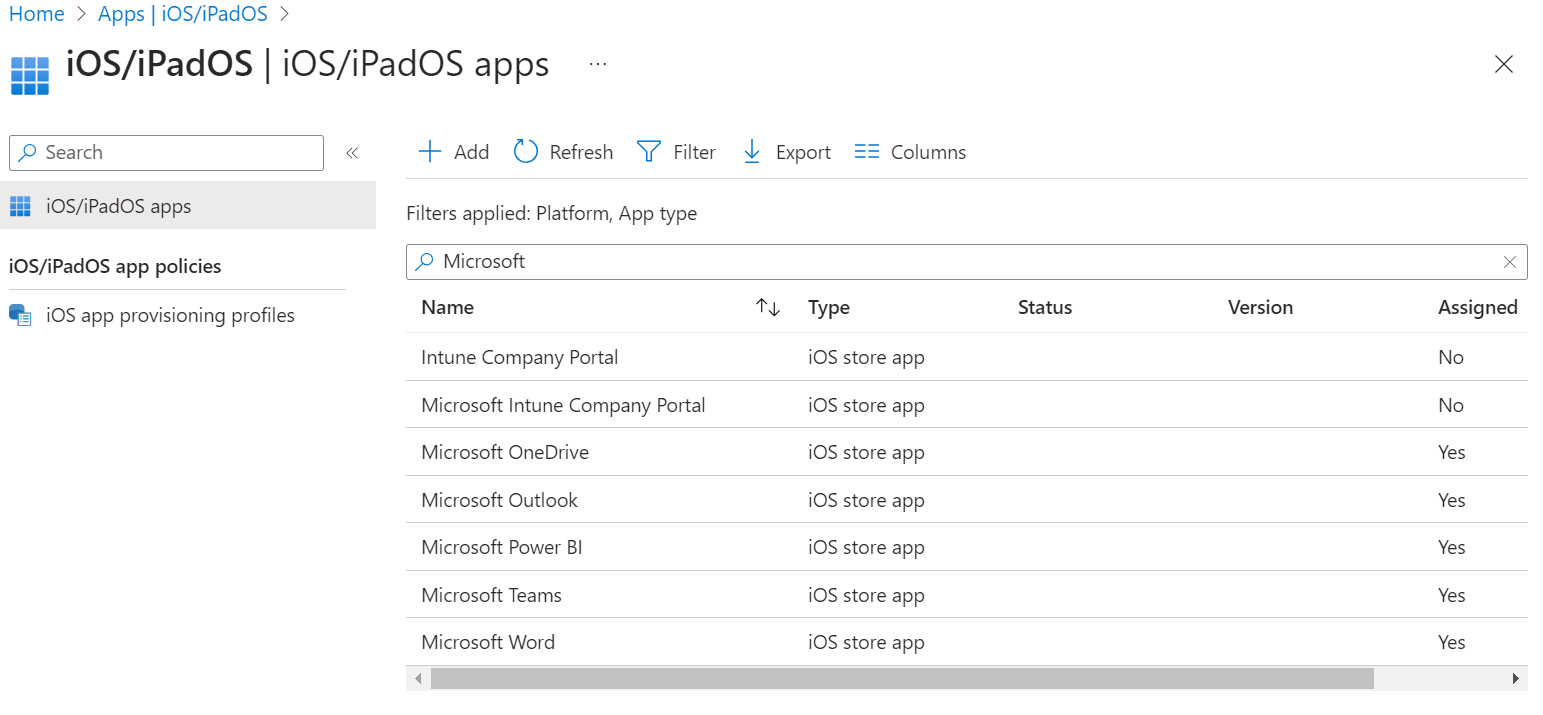Screen dimensions: 1543x715
Task: Collapse the sidebar with the double chevron
Action: coord(352,152)
